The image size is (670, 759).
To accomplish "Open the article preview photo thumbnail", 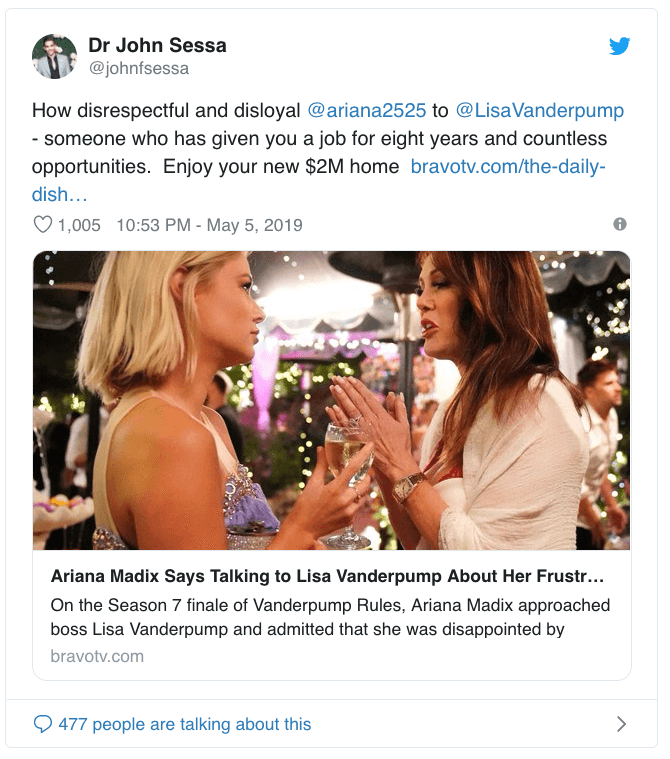I will coord(332,400).
